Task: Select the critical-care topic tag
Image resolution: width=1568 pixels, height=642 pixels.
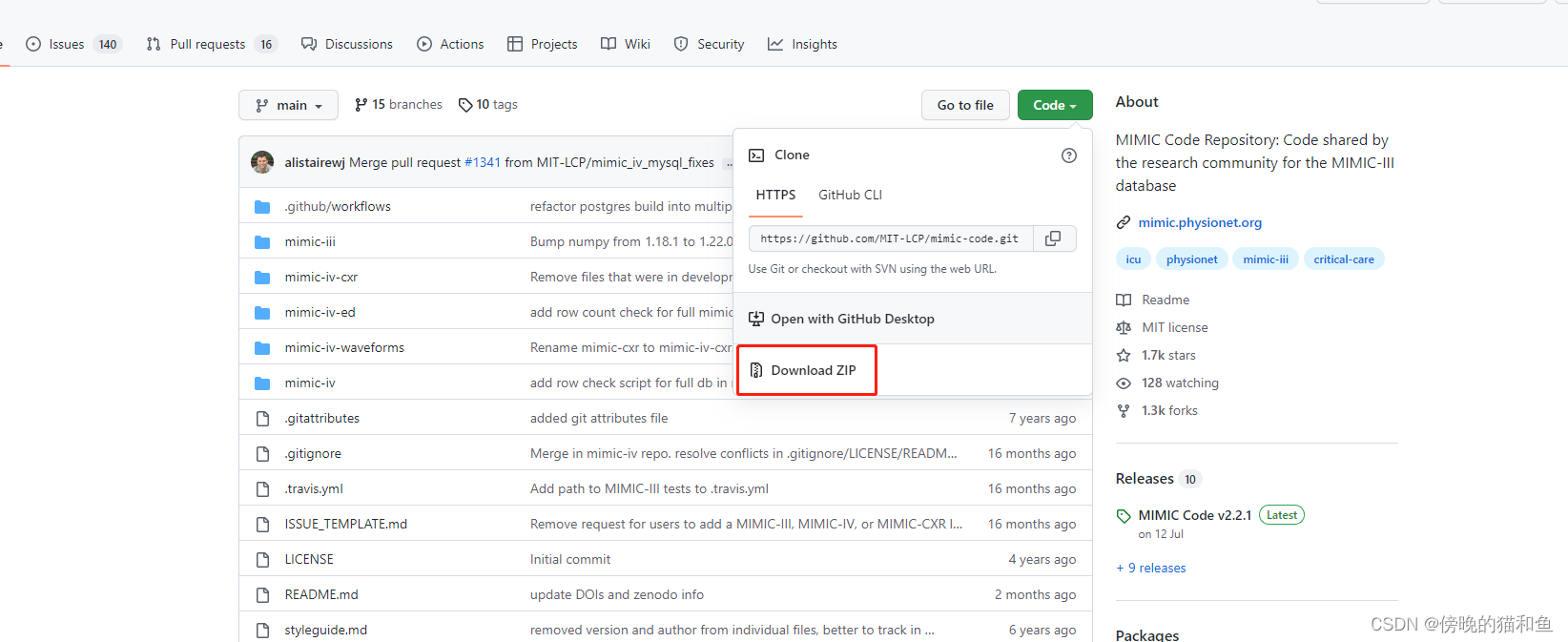Action: point(1344,259)
